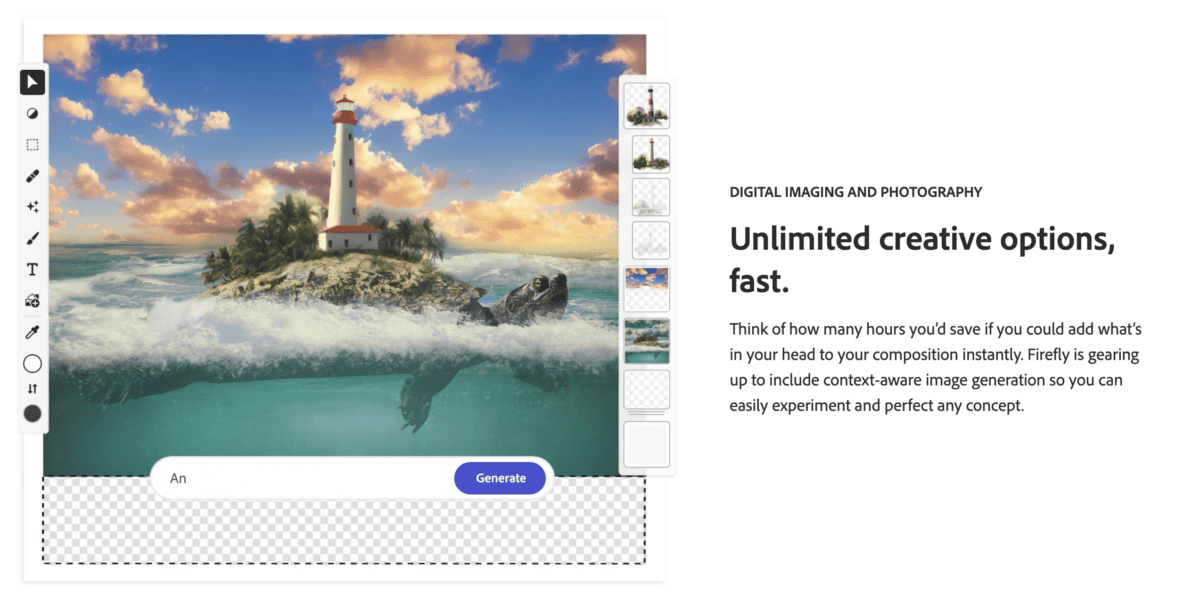Toggle the vertical swap arrows tool
The image size is (1200, 606).
[32, 388]
